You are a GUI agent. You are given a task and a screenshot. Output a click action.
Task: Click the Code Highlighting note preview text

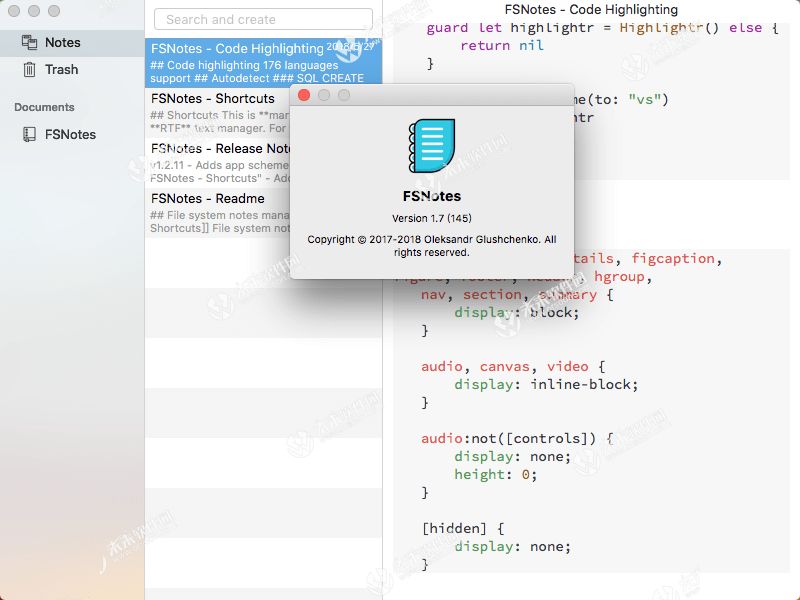click(257, 71)
